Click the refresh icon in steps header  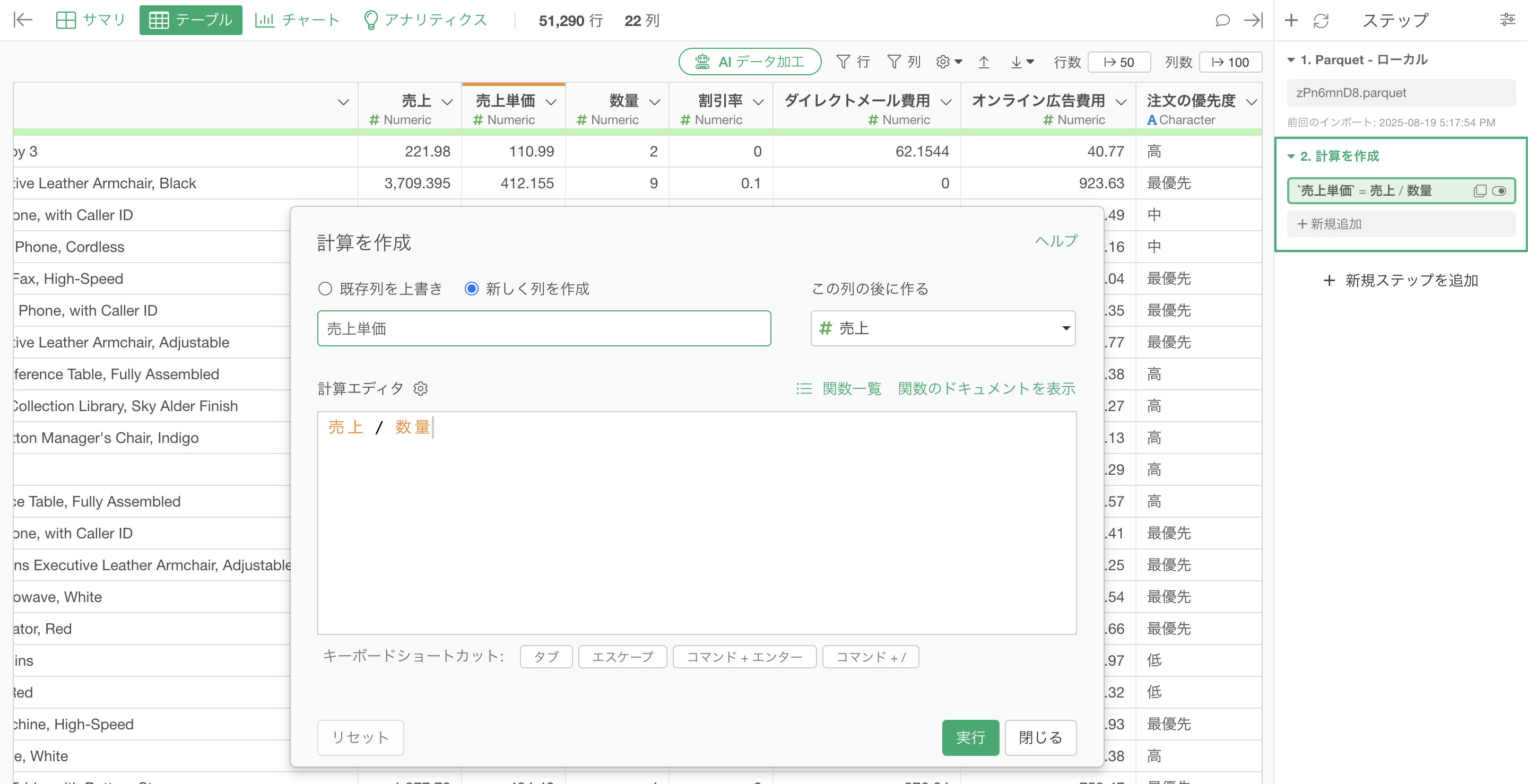click(1321, 21)
